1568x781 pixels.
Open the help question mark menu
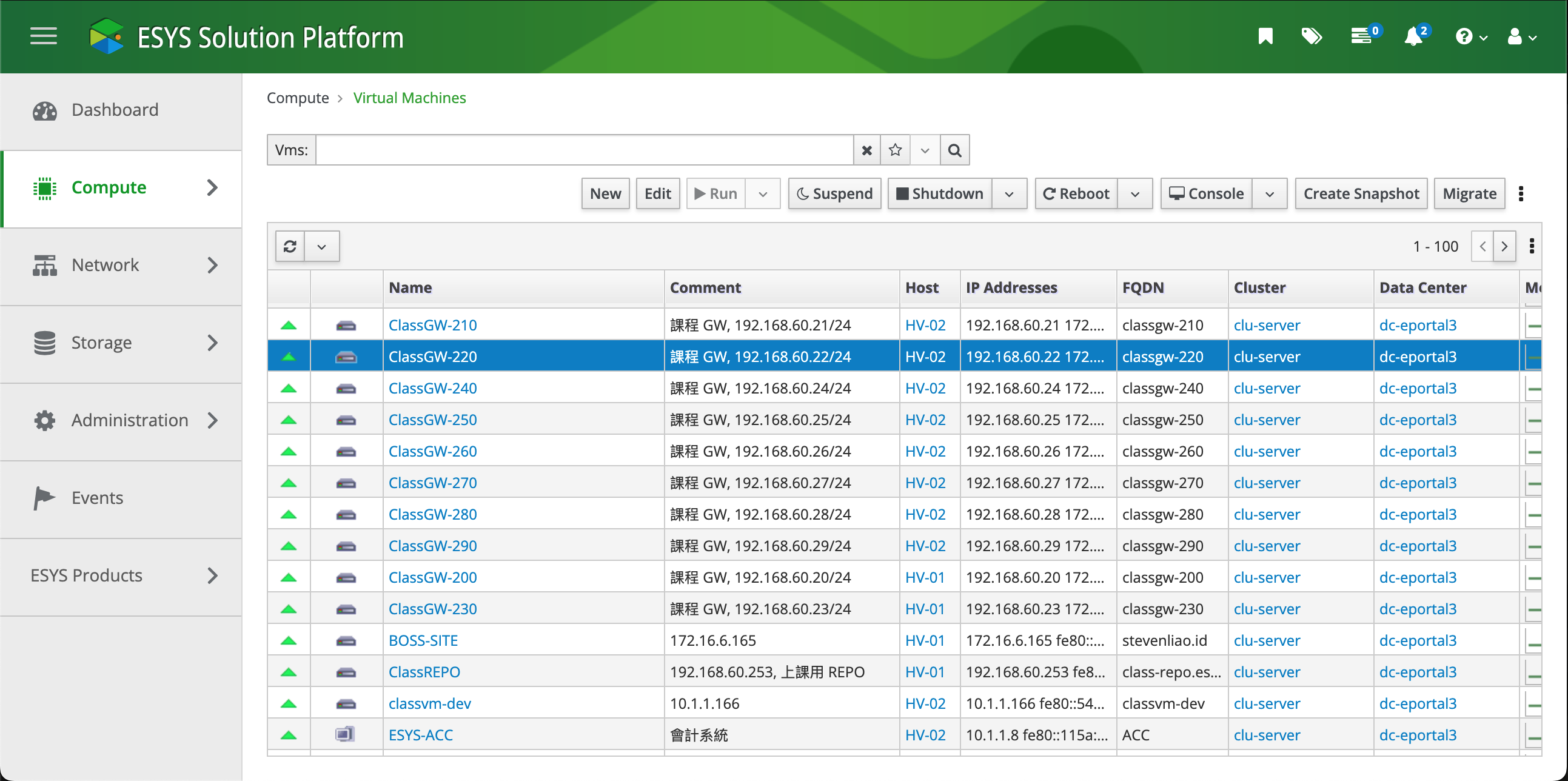1470,37
